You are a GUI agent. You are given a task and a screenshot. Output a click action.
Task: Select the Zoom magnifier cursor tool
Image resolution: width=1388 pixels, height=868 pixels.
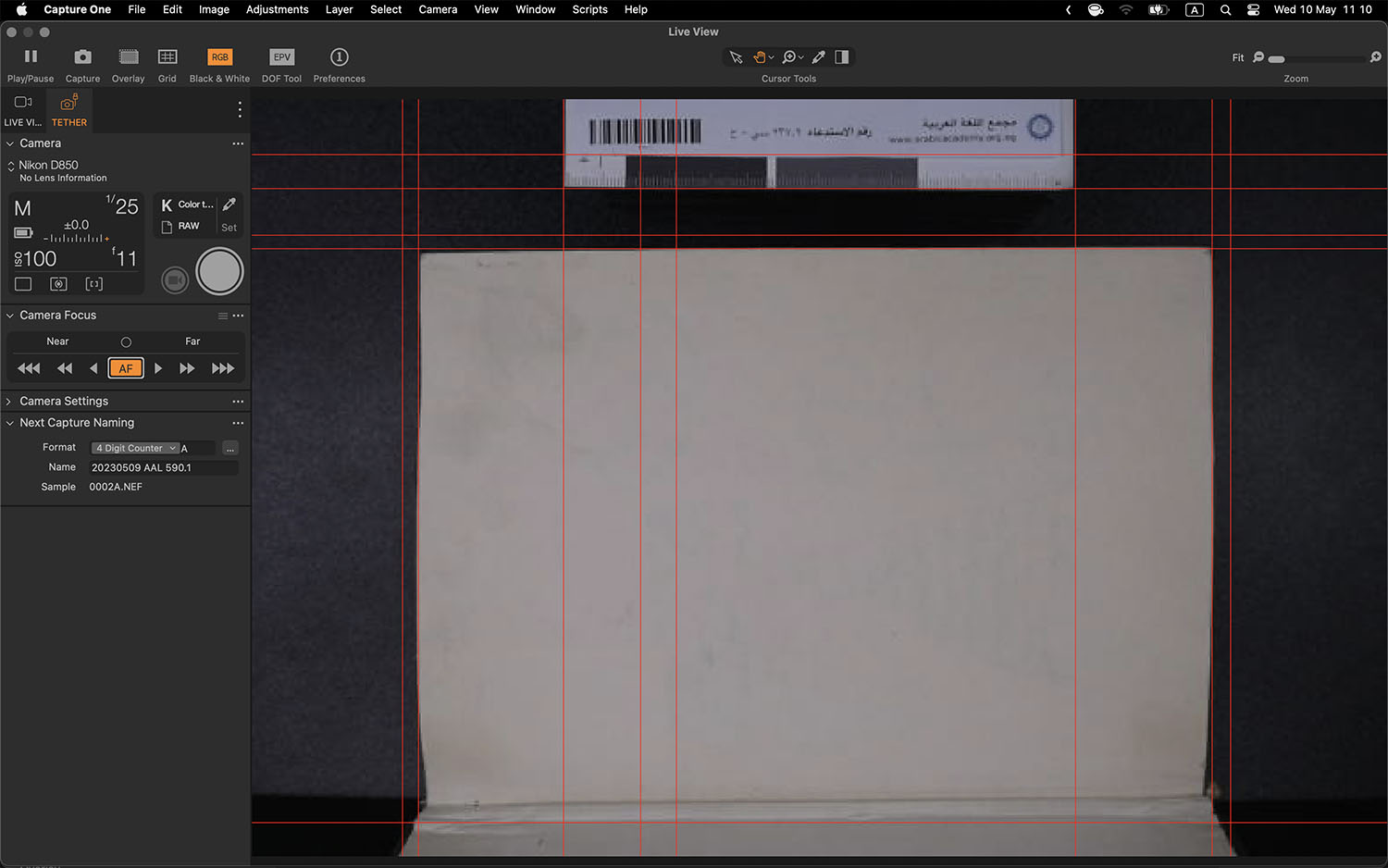point(788,57)
